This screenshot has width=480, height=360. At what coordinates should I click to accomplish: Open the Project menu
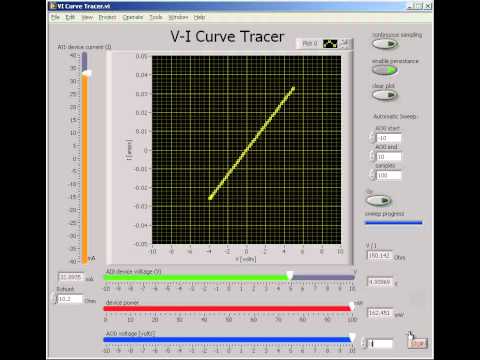click(107, 17)
